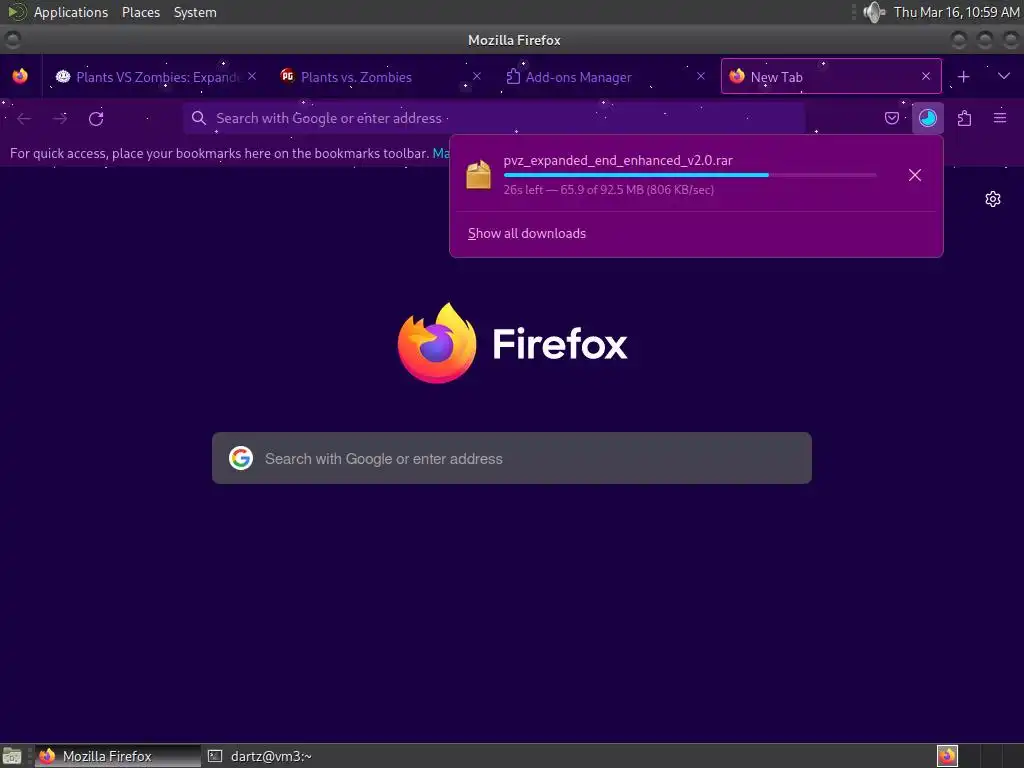Focus the top address bar field
1024x768 pixels.
point(494,118)
